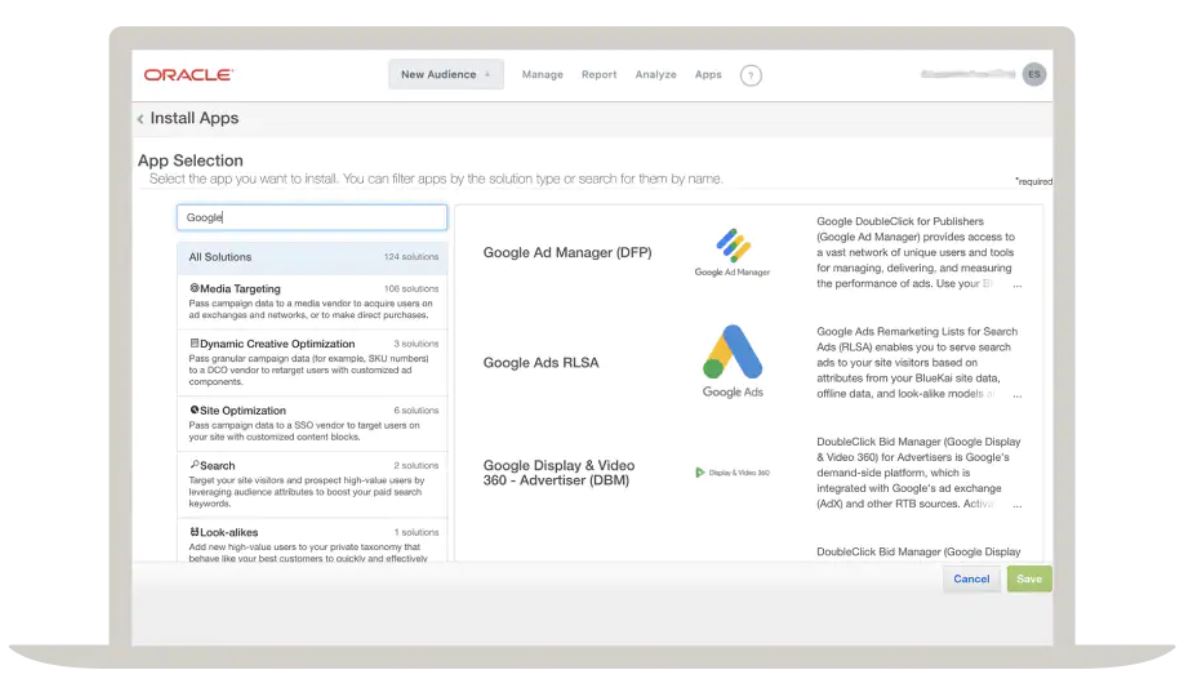The width and height of the screenshot is (1198, 680).
Task: Go back using the Install Apps chevron
Action: click(x=141, y=118)
